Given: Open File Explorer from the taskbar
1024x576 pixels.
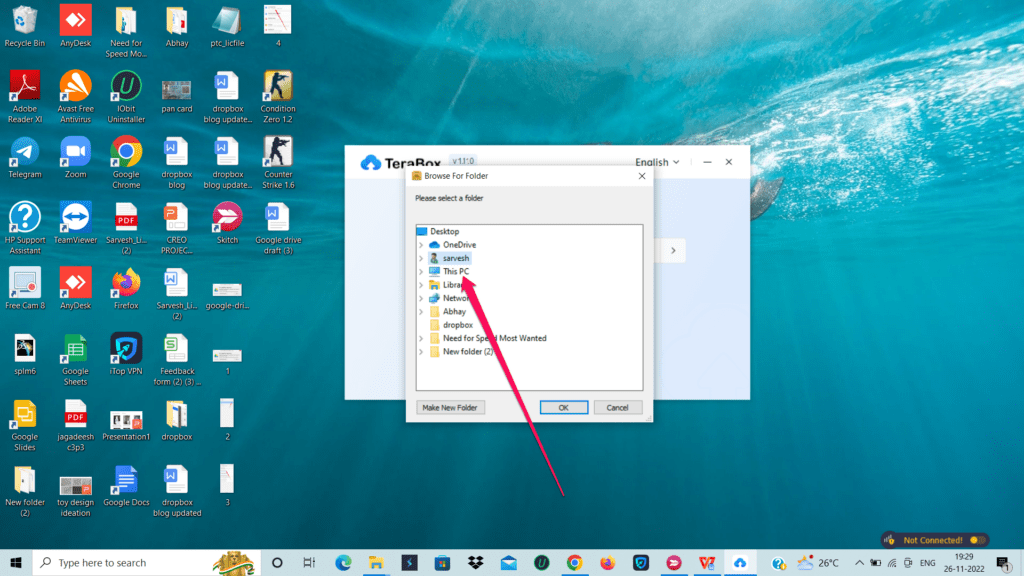Looking at the screenshot, I should click(x=374, y=562).
